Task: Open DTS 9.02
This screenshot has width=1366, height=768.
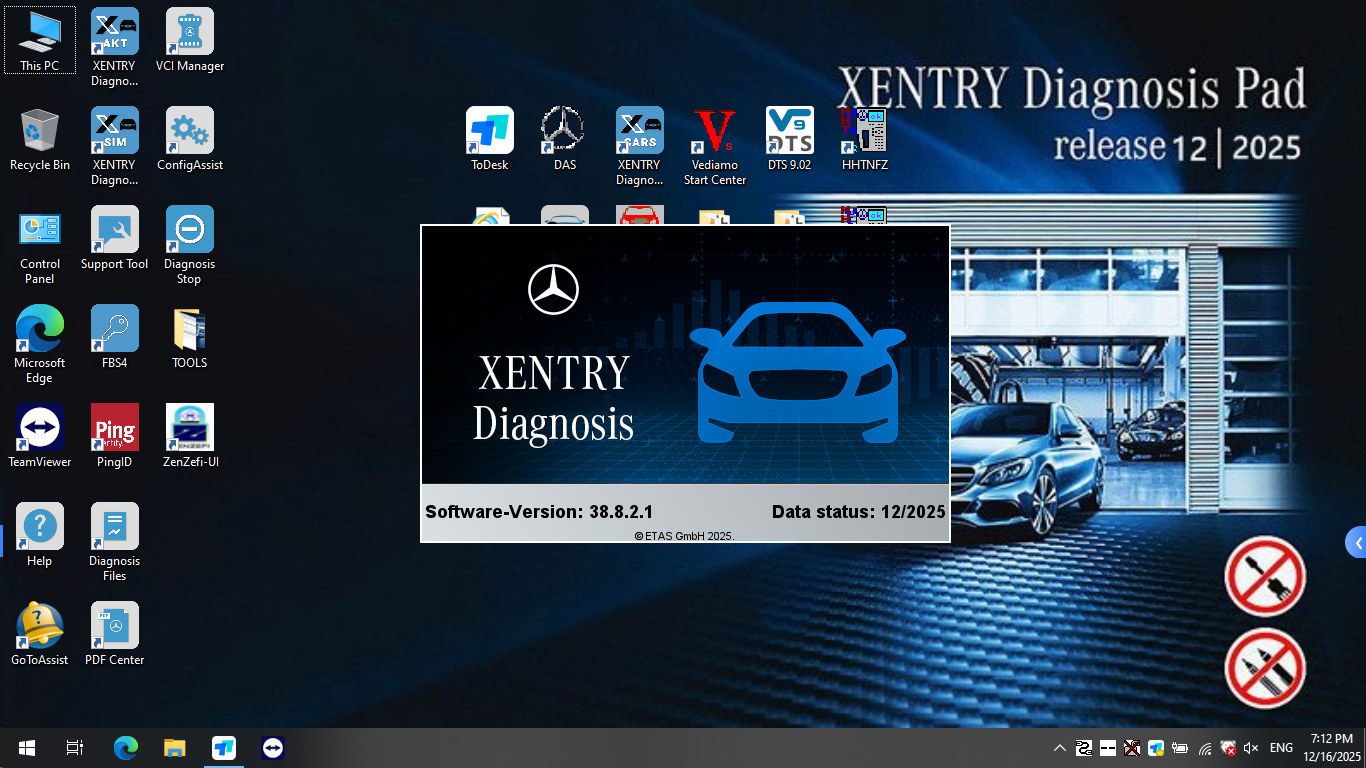Action: [789, 130]
